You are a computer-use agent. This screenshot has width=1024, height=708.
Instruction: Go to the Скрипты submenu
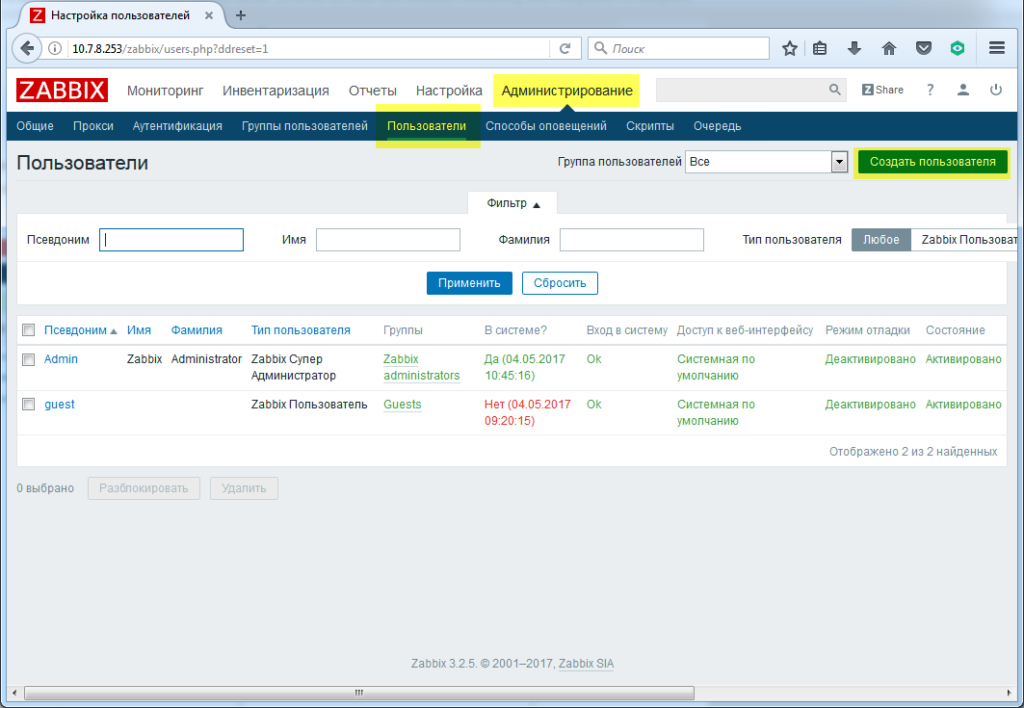(650, 126)
